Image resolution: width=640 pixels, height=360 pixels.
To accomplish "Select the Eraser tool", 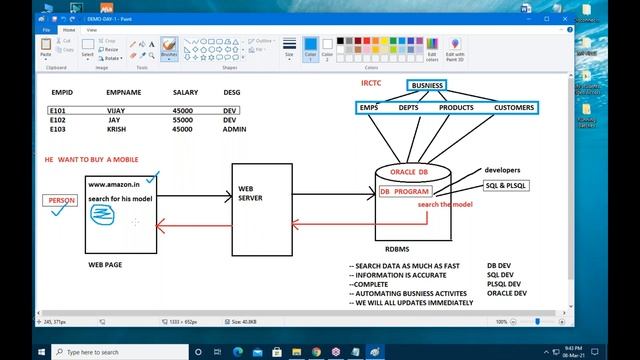I will pyautogui.click(x=133, y=55).
